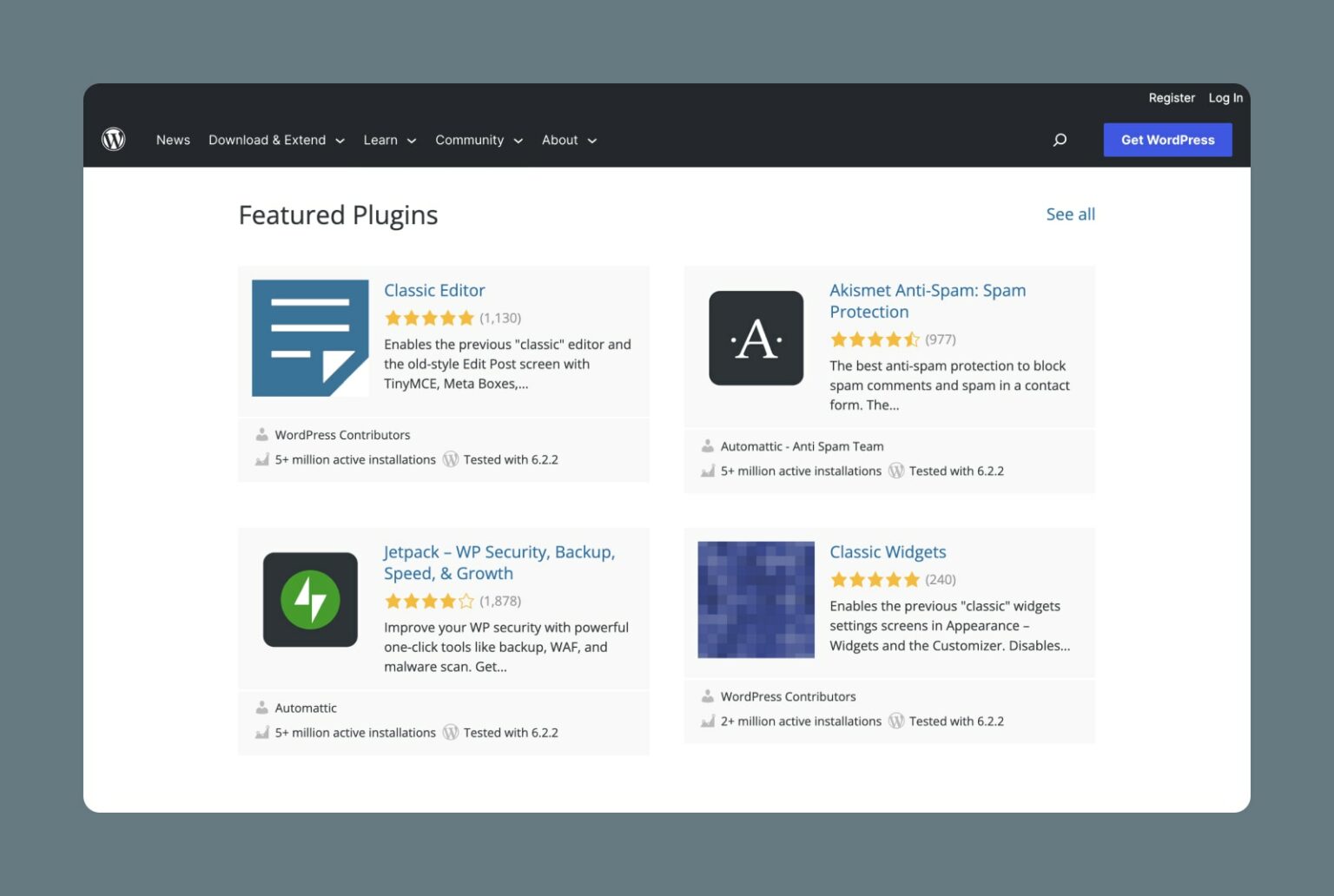Click the WordPress icon beside Tested with 6.2.2
This screenshot has width=1334, height=896.
pos(451,459)
